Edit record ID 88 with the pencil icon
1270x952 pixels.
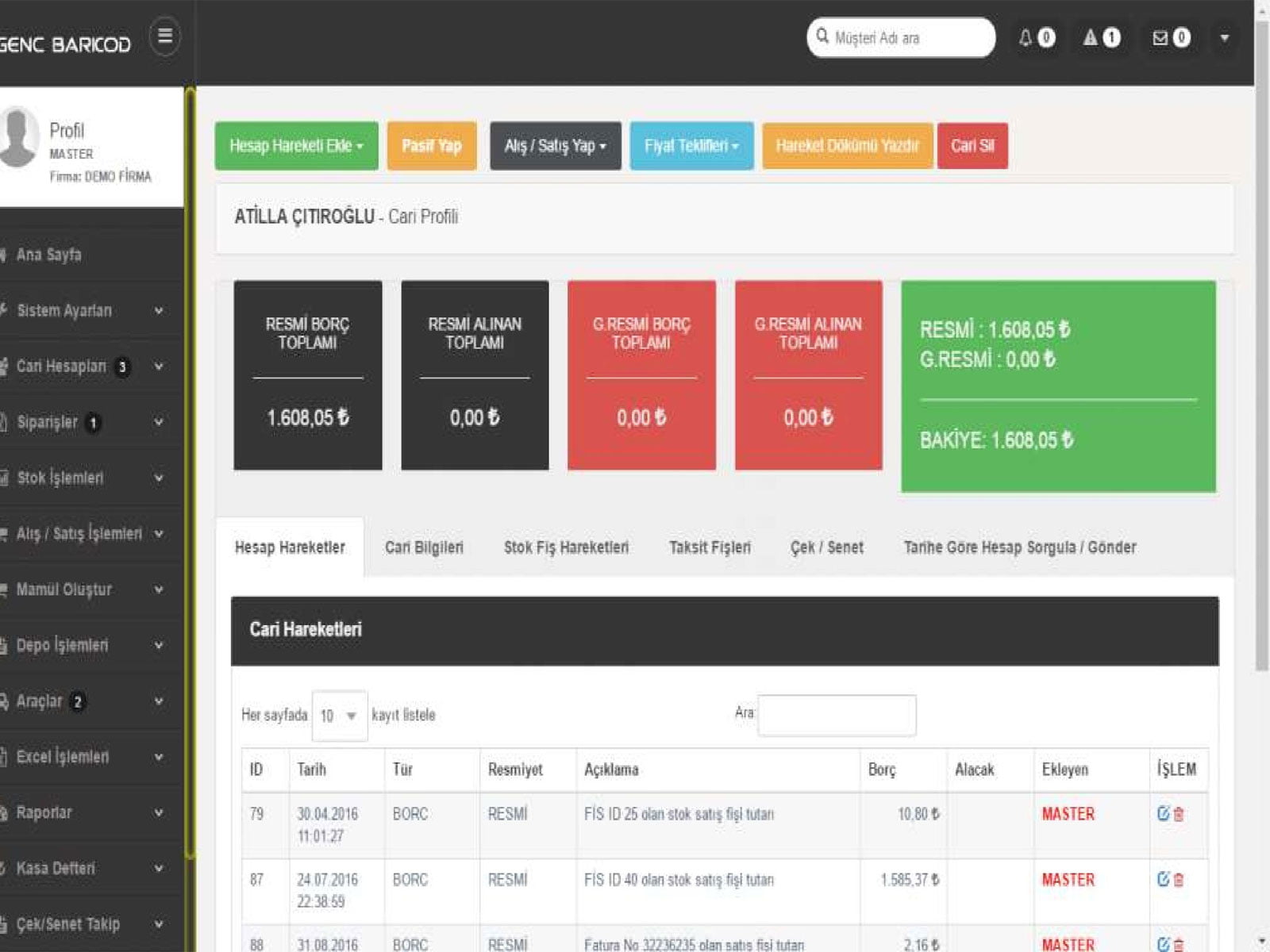coord(1164,944)
